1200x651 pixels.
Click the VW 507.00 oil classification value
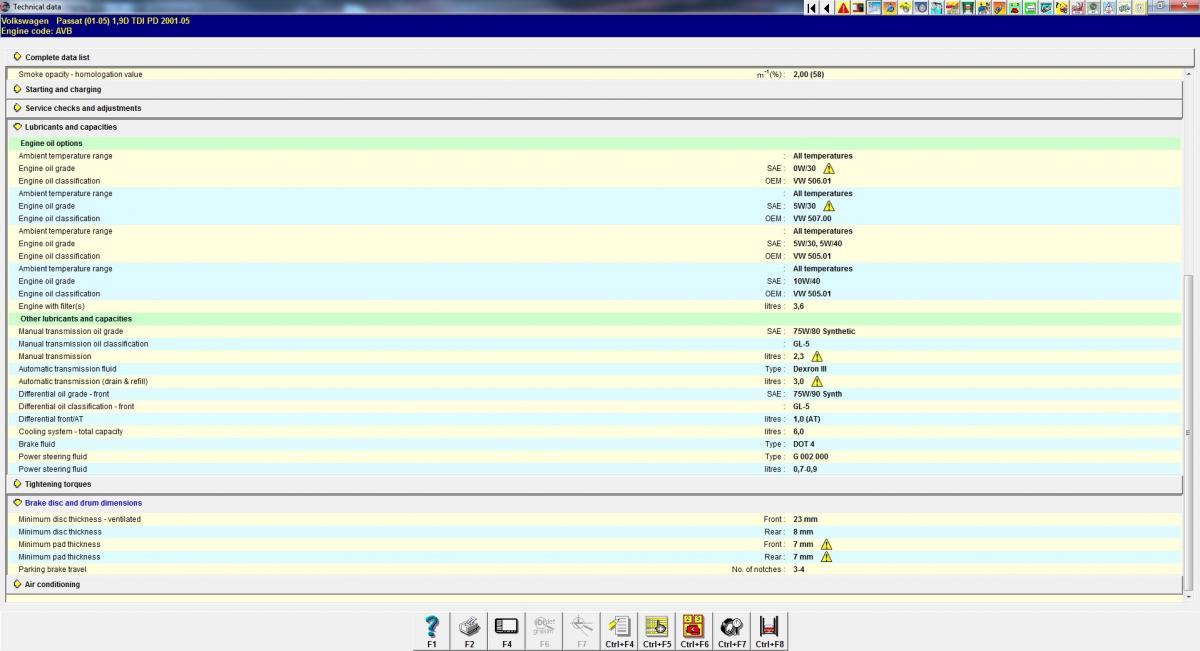tap(812, 219)
